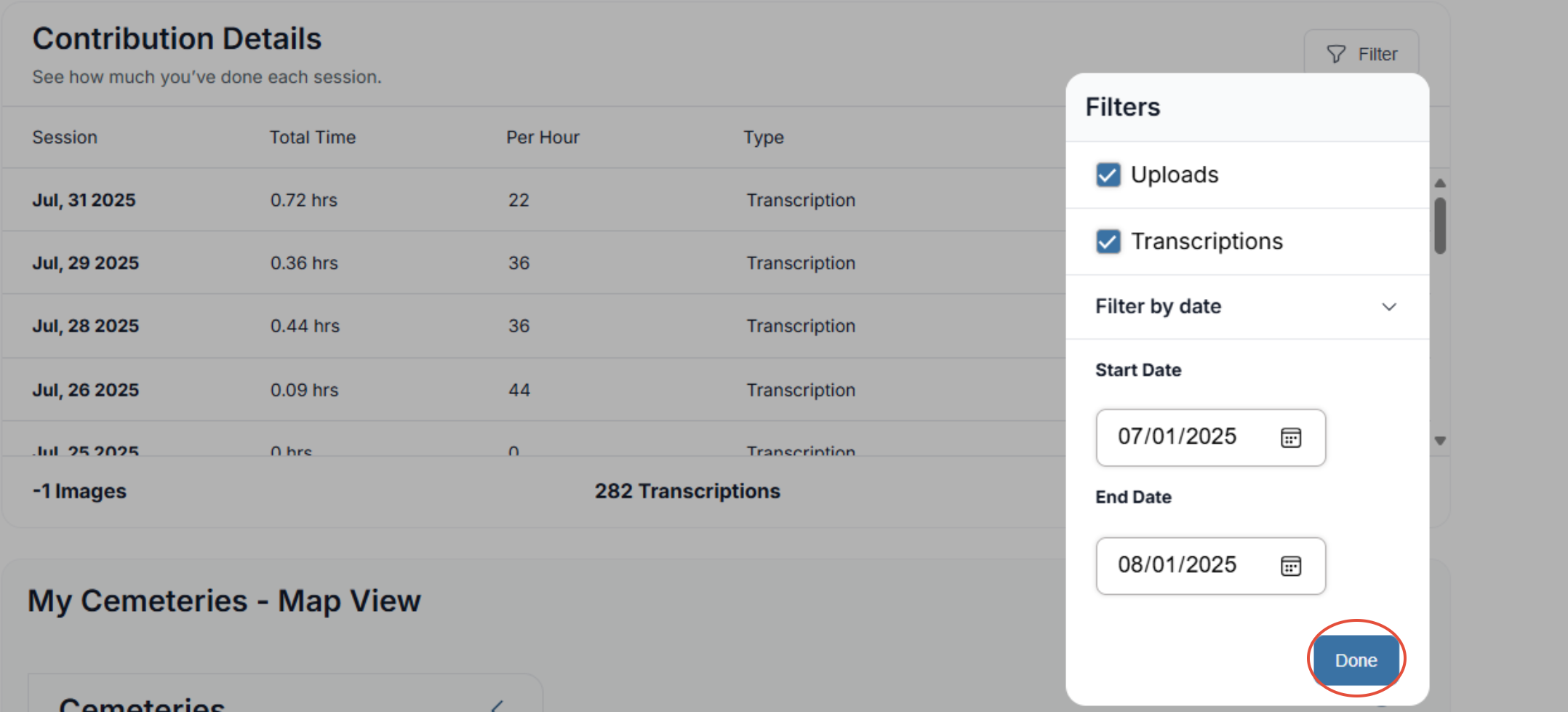This screenshot has width=1568, height=712.
Task: Click the table scrollbar up arrow
Action: click(x=1439, y=183)
